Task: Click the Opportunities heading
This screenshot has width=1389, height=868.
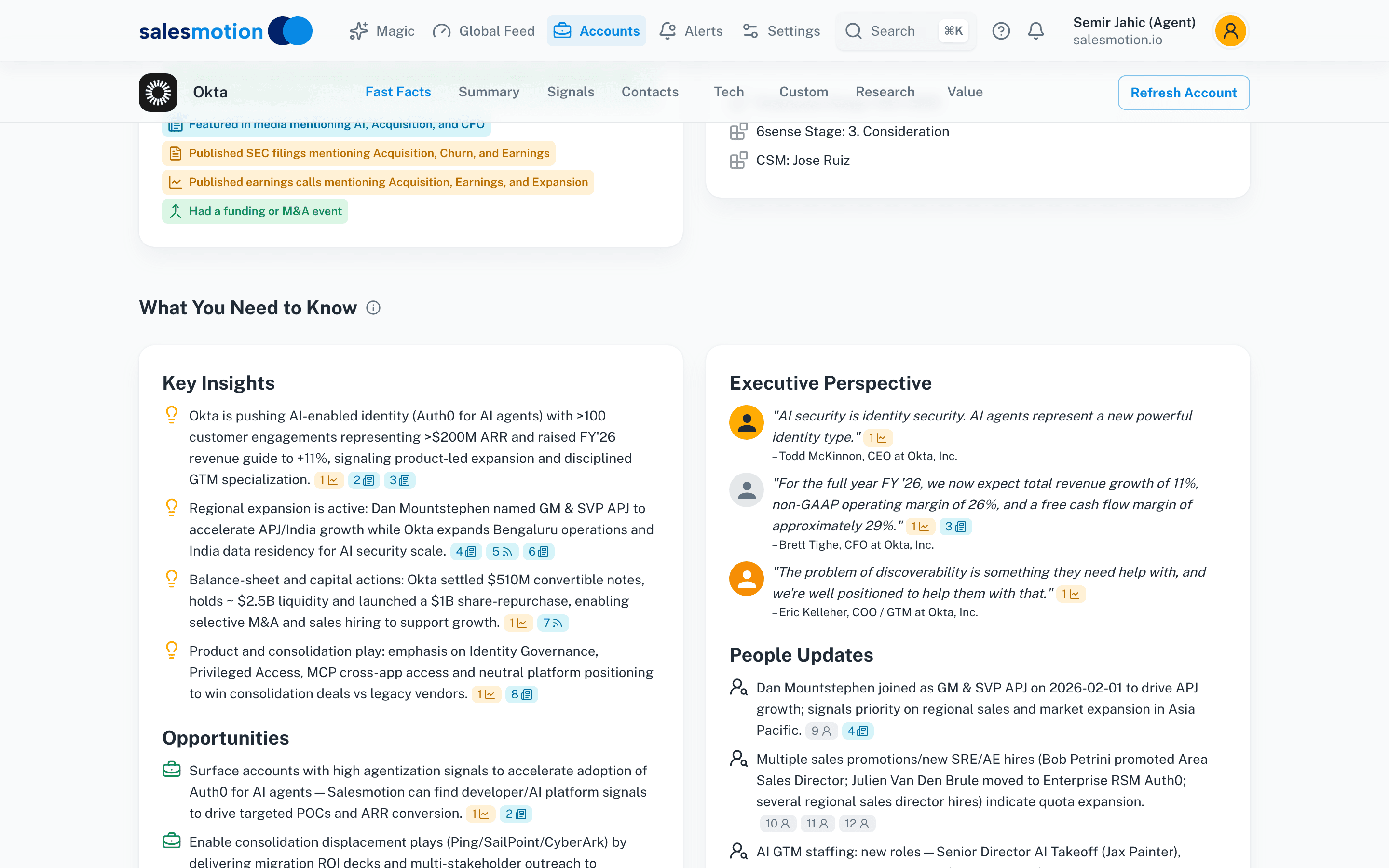Action: 226,738
